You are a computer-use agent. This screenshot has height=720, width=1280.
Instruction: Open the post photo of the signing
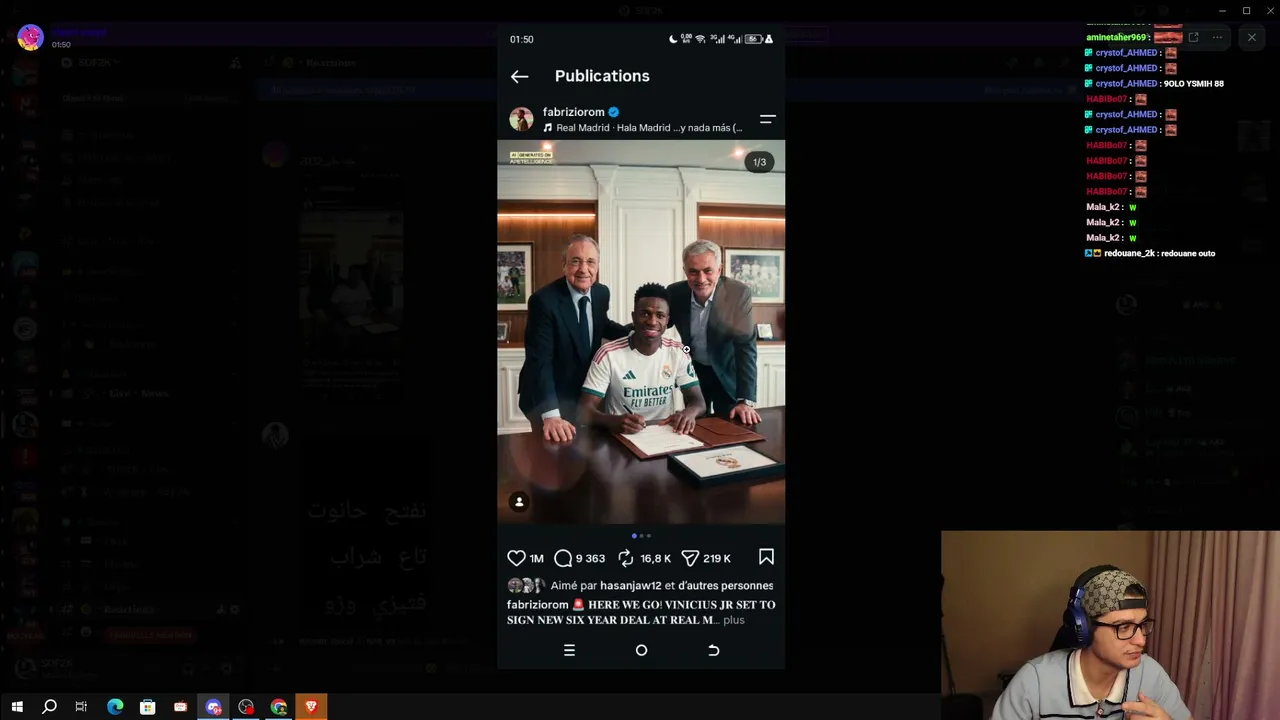click(x=641, y=332)
